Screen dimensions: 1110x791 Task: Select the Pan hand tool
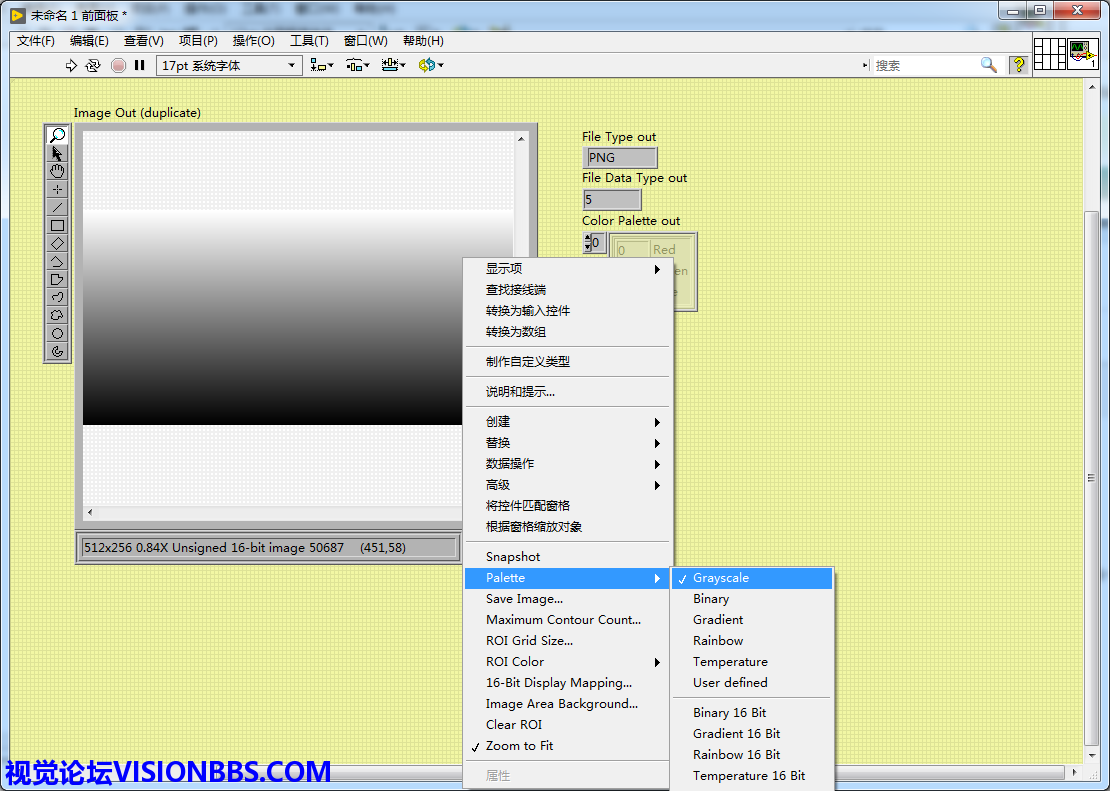point(57,171)
